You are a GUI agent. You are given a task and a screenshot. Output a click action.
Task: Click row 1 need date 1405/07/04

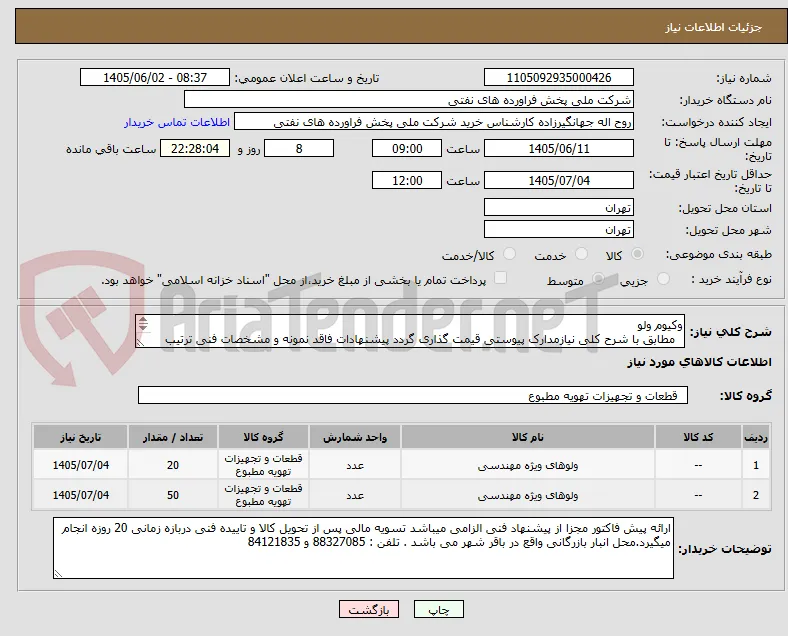80,465
